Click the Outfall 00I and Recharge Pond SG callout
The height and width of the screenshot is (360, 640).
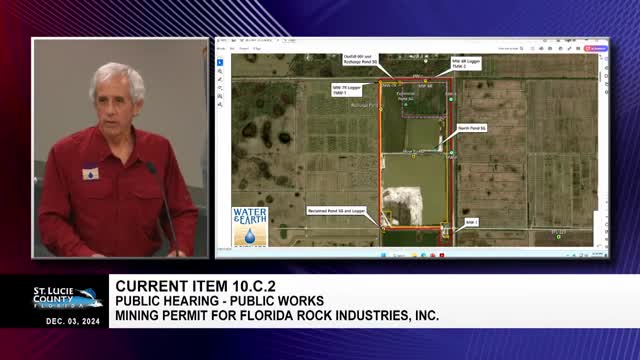pyautogui.click(x=360, y=59)
